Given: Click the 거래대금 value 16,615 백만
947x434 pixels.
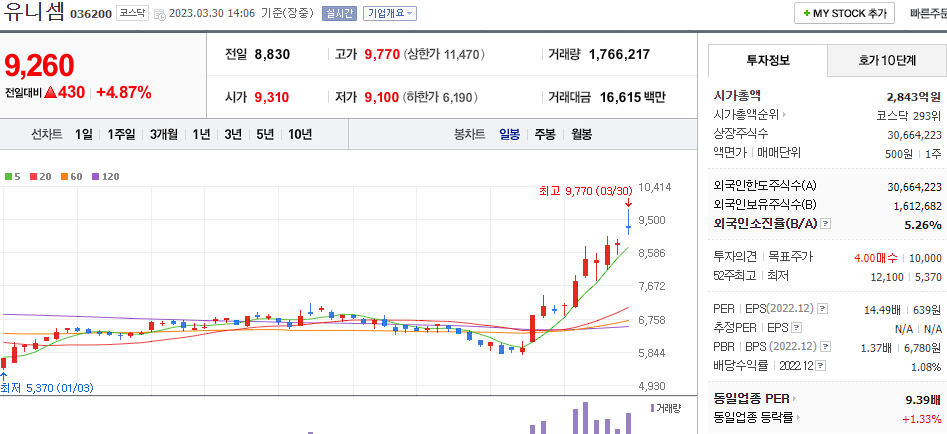Looking at the screenshot, I should [632, 97].
